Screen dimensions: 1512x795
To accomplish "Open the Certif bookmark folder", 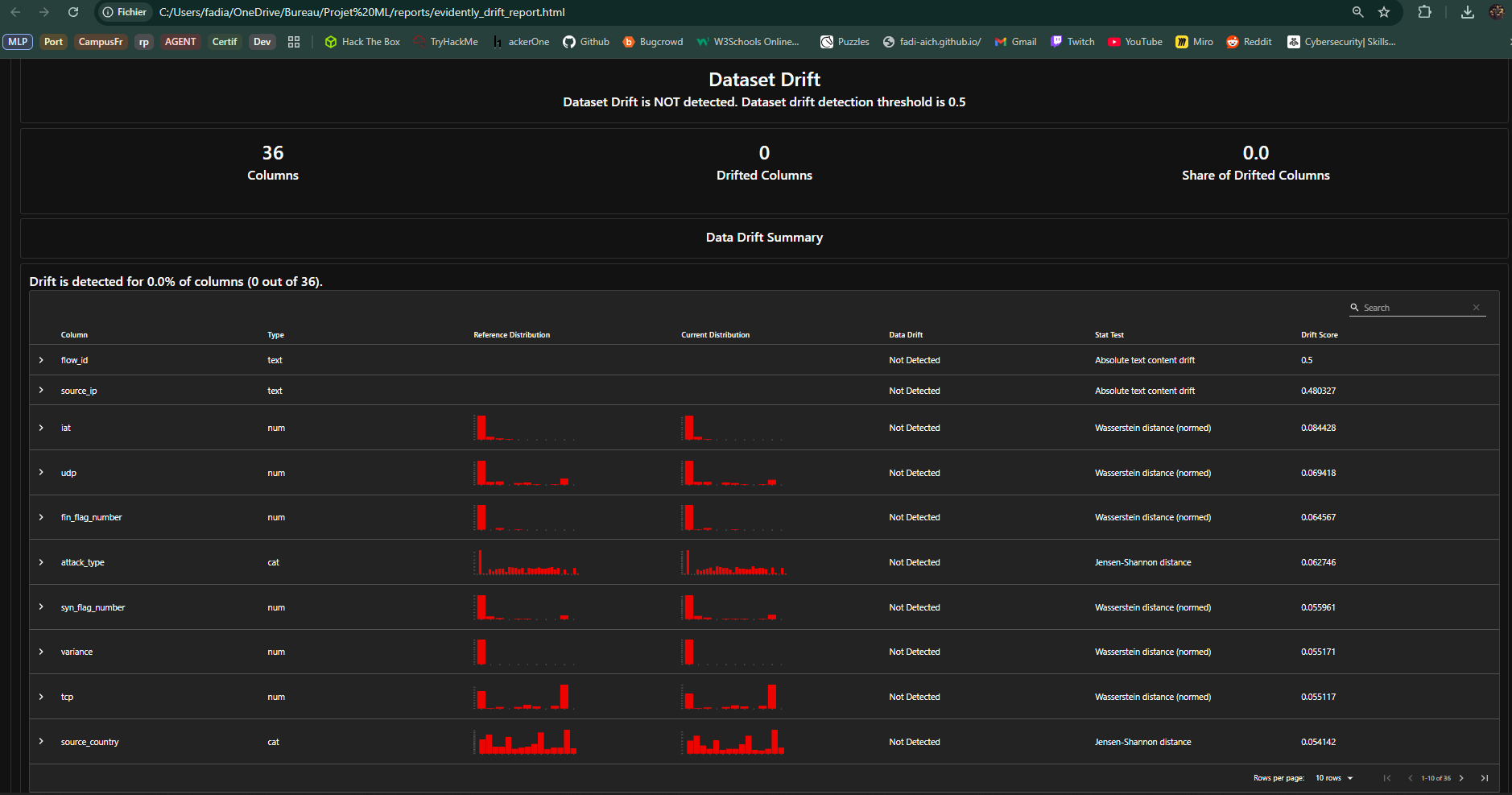I will pyautogui.click(x=225, y=42).
